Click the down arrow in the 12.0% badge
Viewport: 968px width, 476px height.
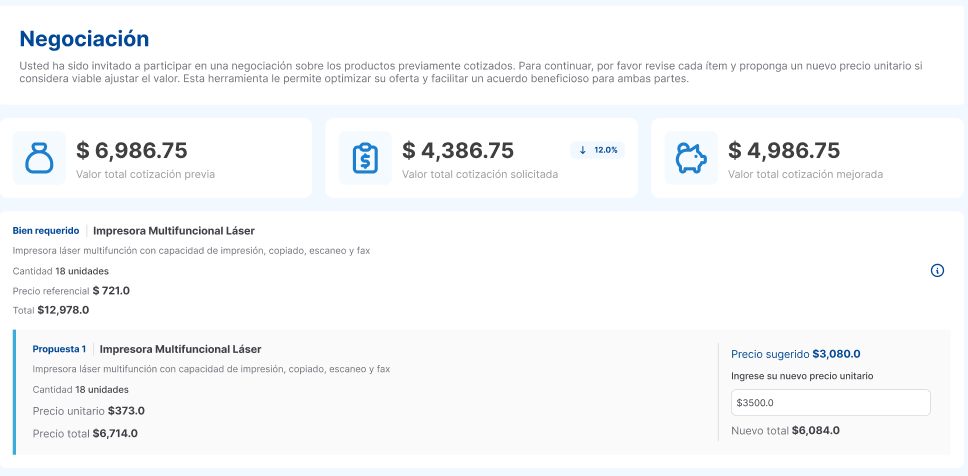(x=583, y=150)
